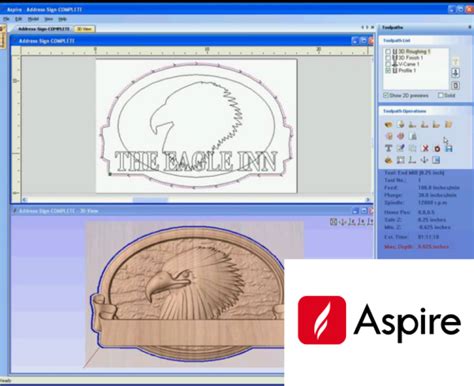The image size is (474, 386).
Task: Click the sixth icon in the top operations row
Action: click(x=448, y=125)
